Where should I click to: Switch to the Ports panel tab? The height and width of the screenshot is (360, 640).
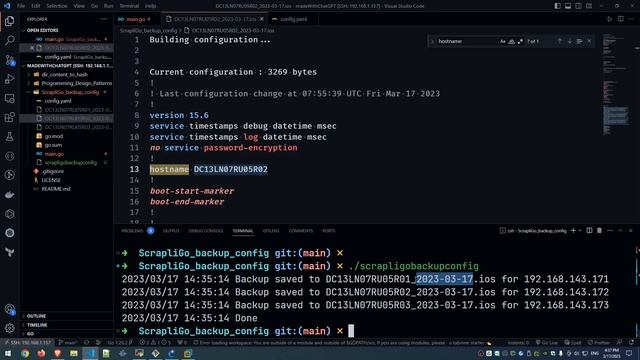pos(329,231)
